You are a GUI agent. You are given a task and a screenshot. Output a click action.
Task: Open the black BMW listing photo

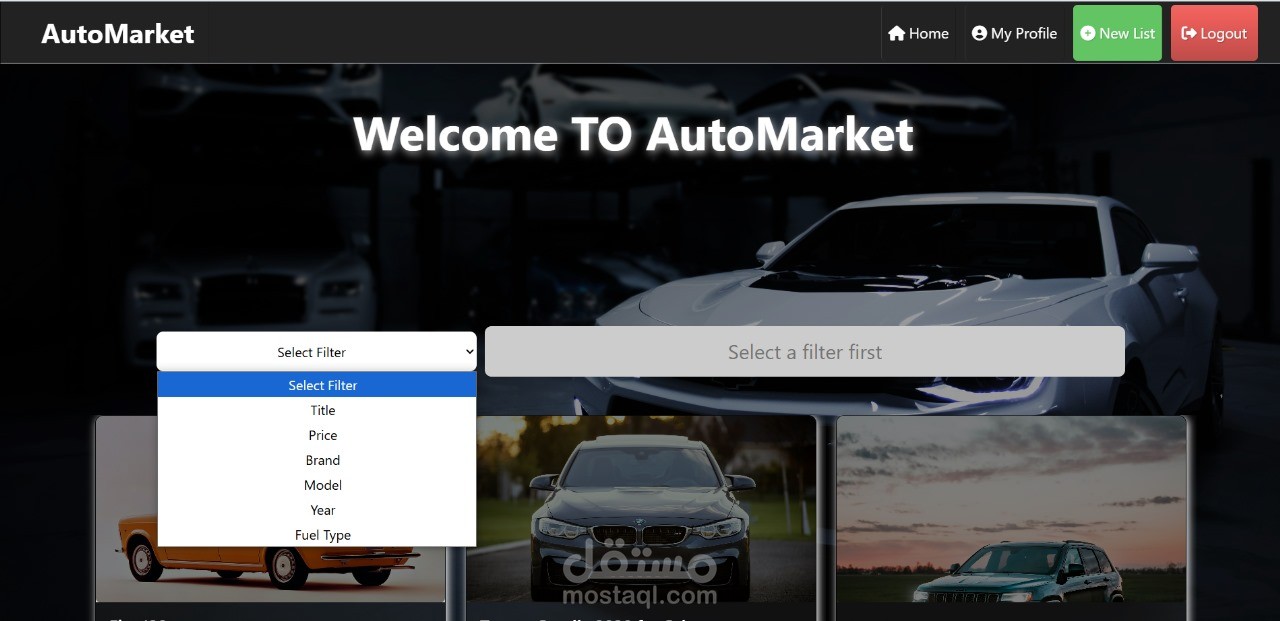[x=642, y=509]
